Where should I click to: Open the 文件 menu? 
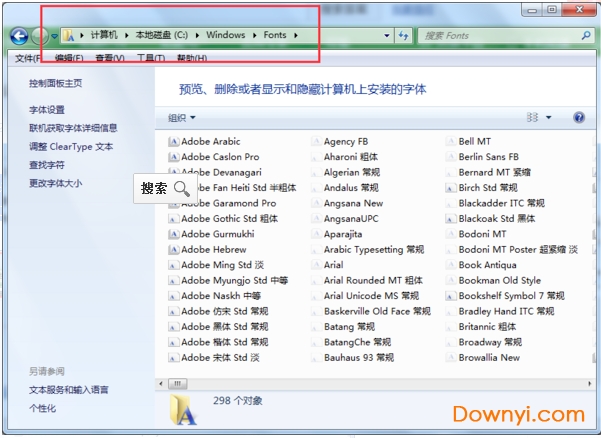click(28, 58)
